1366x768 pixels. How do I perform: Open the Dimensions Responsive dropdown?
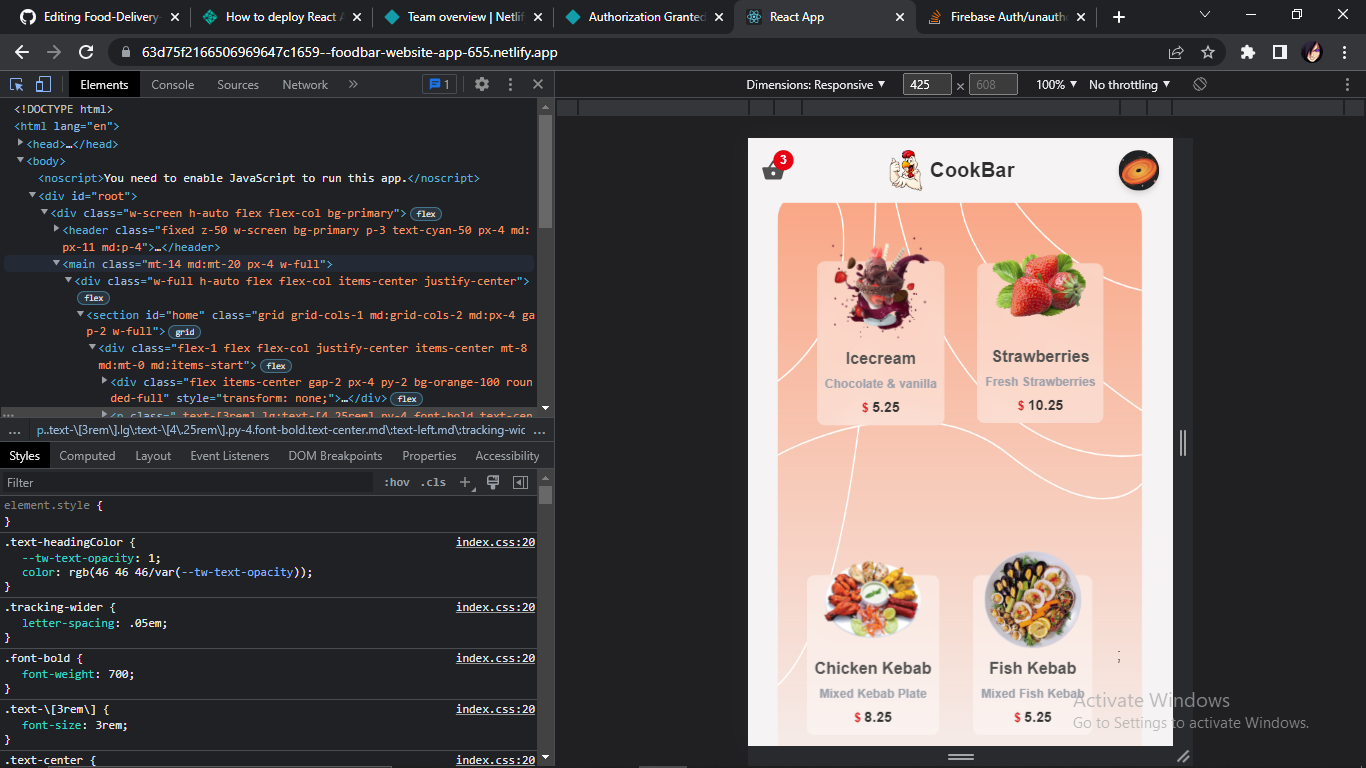814,84
